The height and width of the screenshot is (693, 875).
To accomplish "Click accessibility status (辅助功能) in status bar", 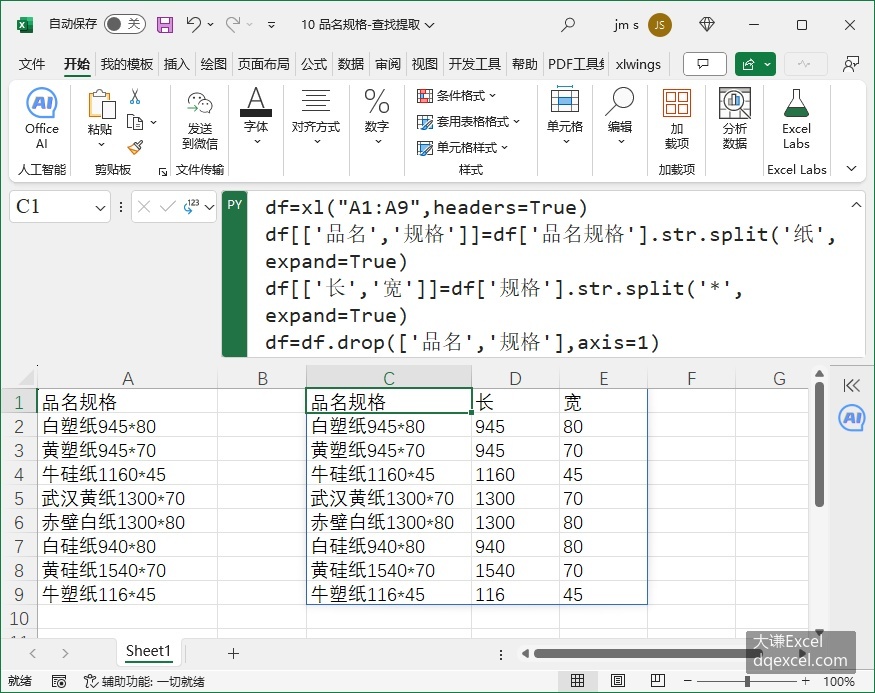I will (144, 681).
